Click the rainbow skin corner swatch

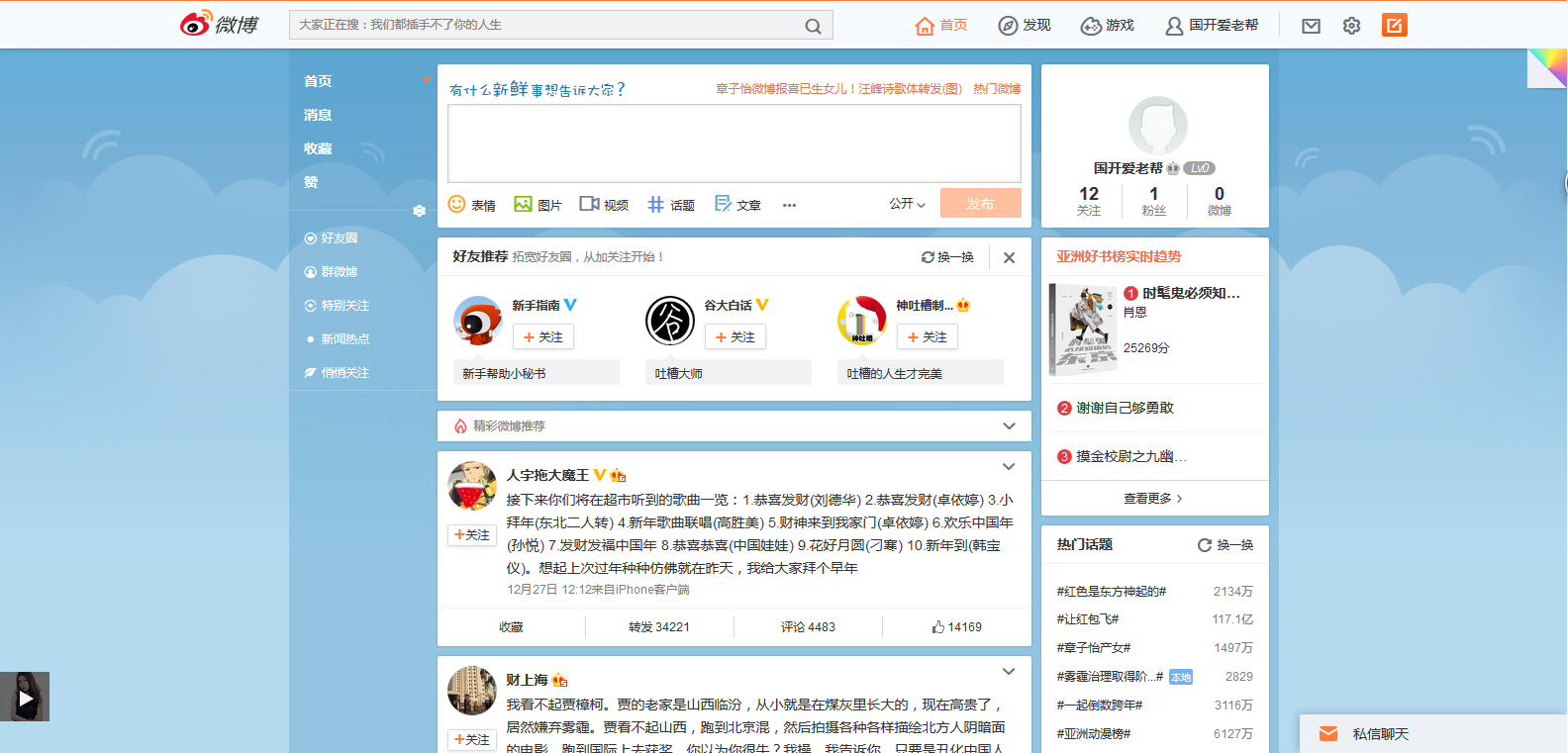click(1547, 67)
